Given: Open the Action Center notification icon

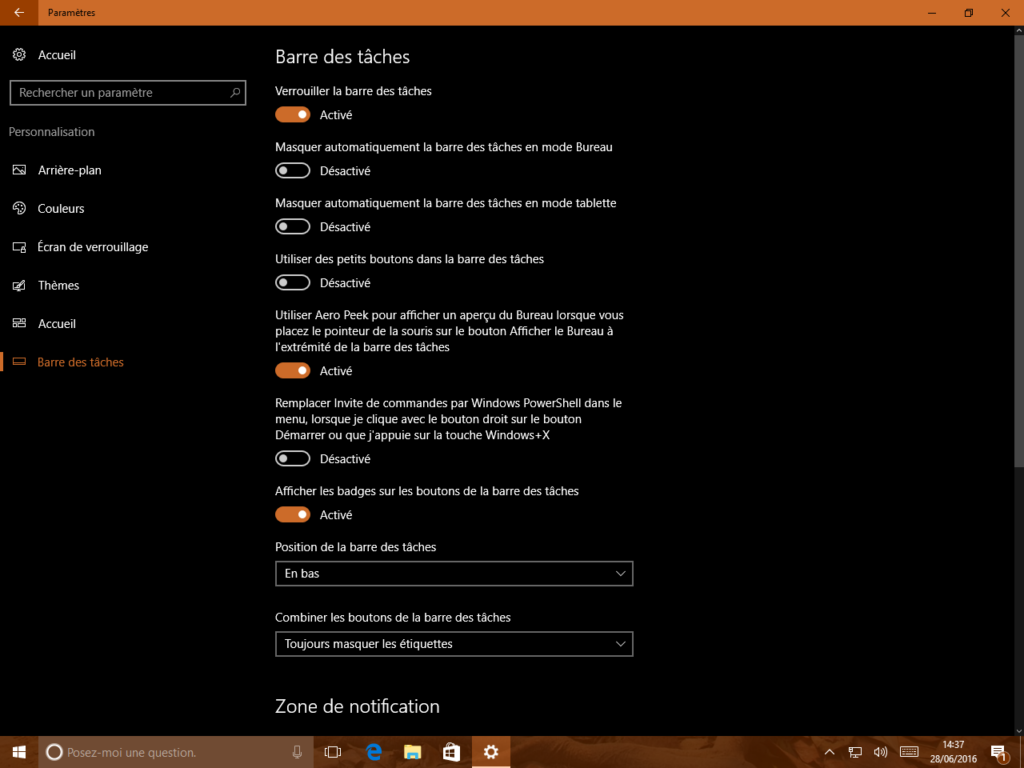Looking at the screenshot, I should point(998,752).
